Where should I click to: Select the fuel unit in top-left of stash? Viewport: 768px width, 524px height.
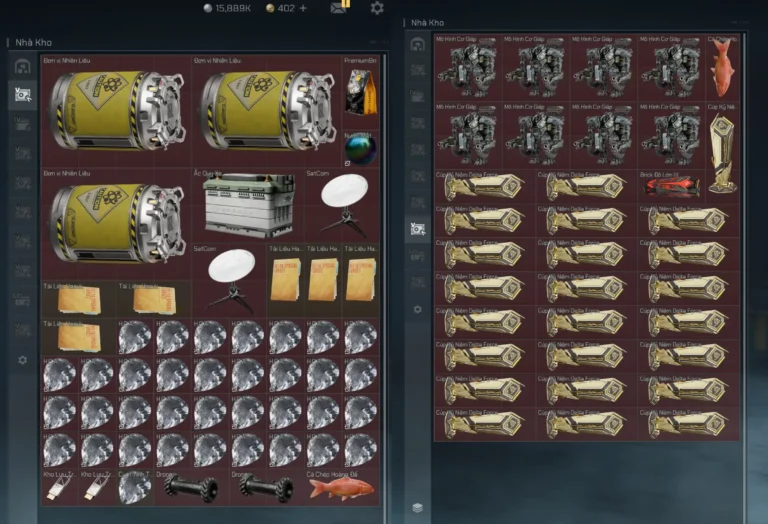116,112
